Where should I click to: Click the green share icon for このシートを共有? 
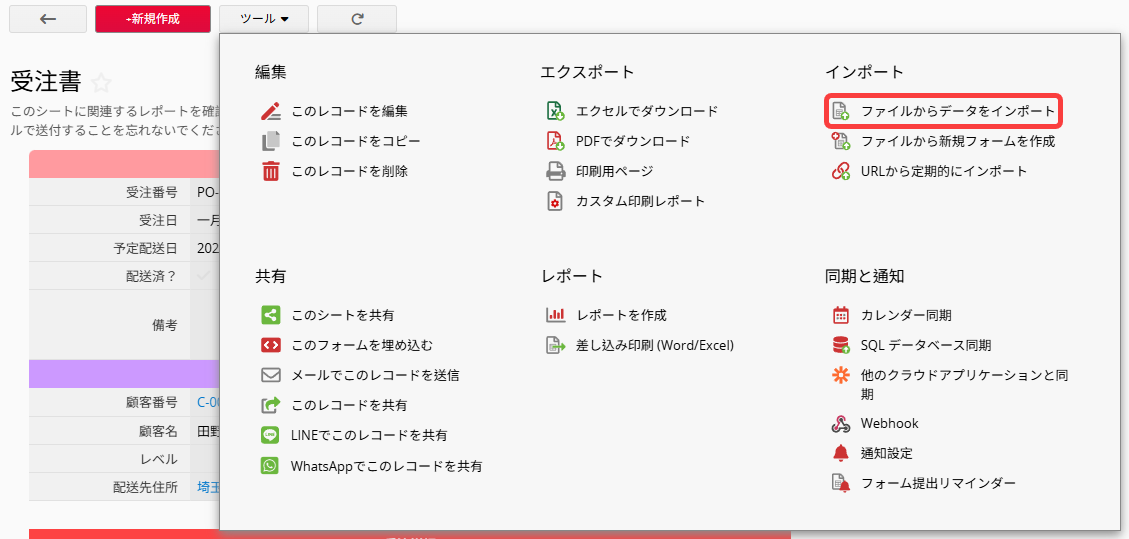pyautogui.click(x=270, y=315)
